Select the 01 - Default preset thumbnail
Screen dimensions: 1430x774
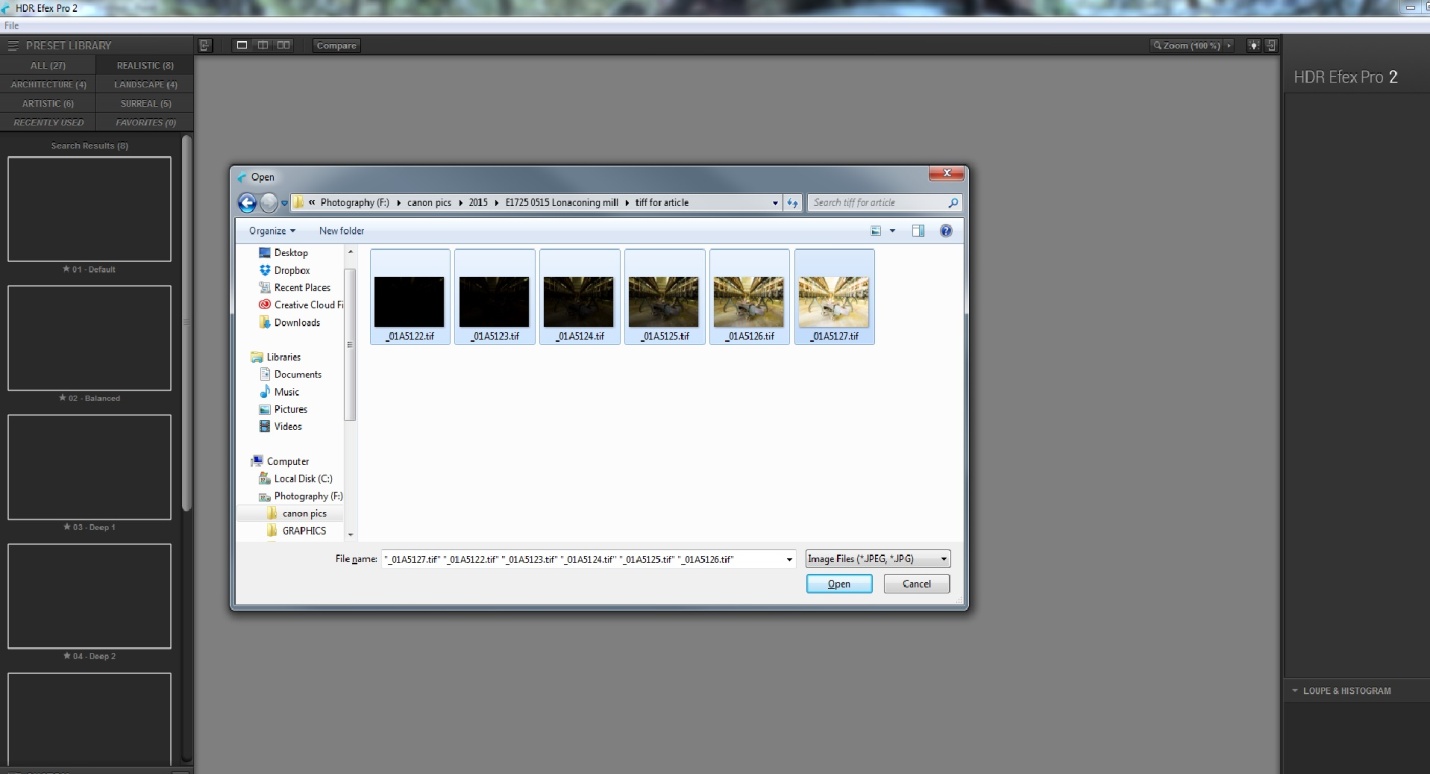click(x=89, y=209)
